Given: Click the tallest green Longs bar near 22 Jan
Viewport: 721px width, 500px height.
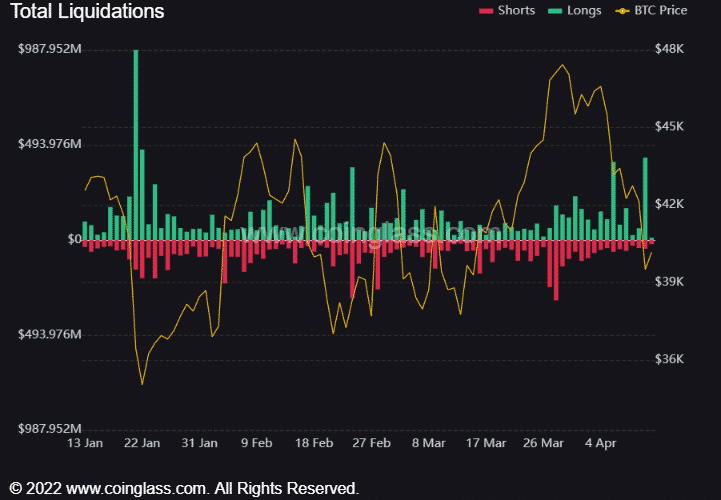Looking at the screenshot, I should coord(136,144).
